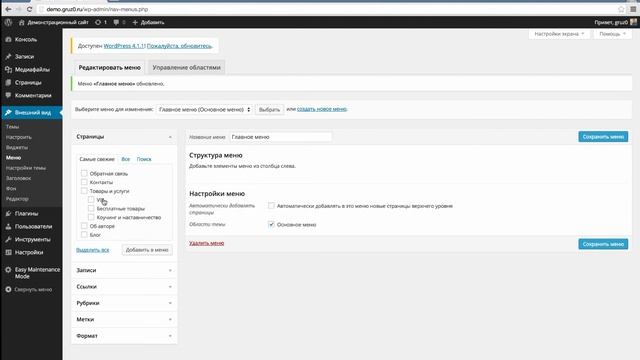Click the bottom Сохранить меню button
The width and height of the screenshot is (640, 360).
pos(603,244)
